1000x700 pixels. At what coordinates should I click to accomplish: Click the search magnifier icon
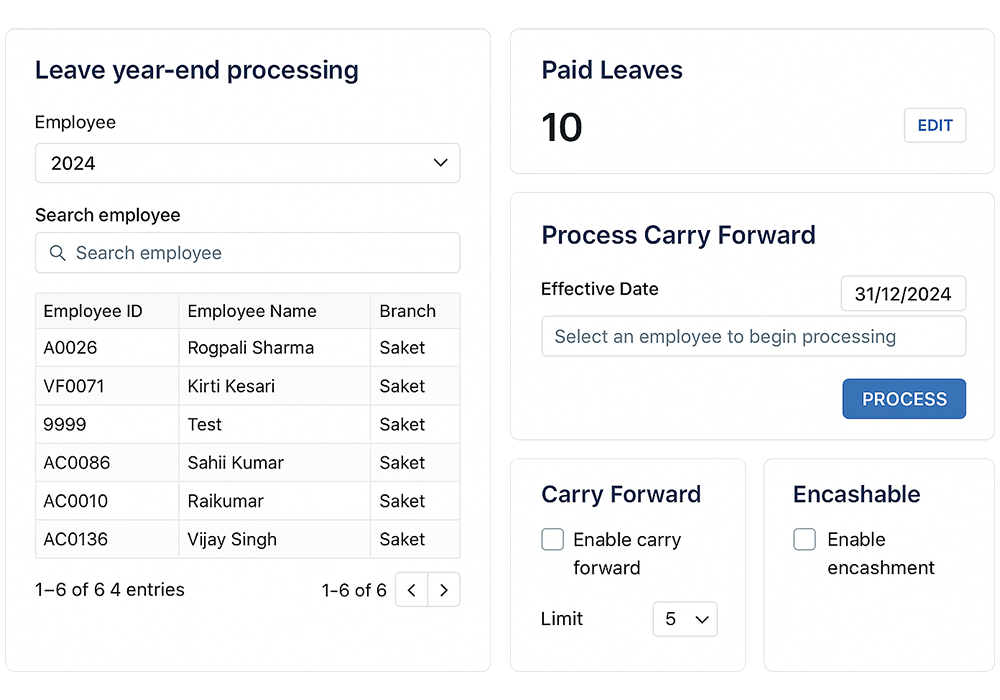point(58,253)
